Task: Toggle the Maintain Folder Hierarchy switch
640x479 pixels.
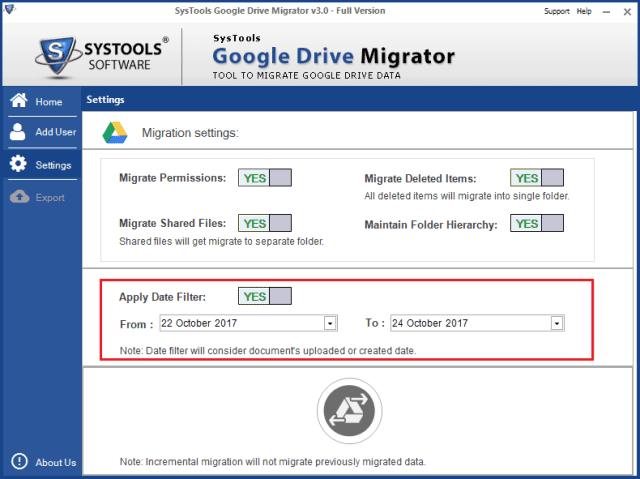Action: pyautogui.click(x=537, y=223)
